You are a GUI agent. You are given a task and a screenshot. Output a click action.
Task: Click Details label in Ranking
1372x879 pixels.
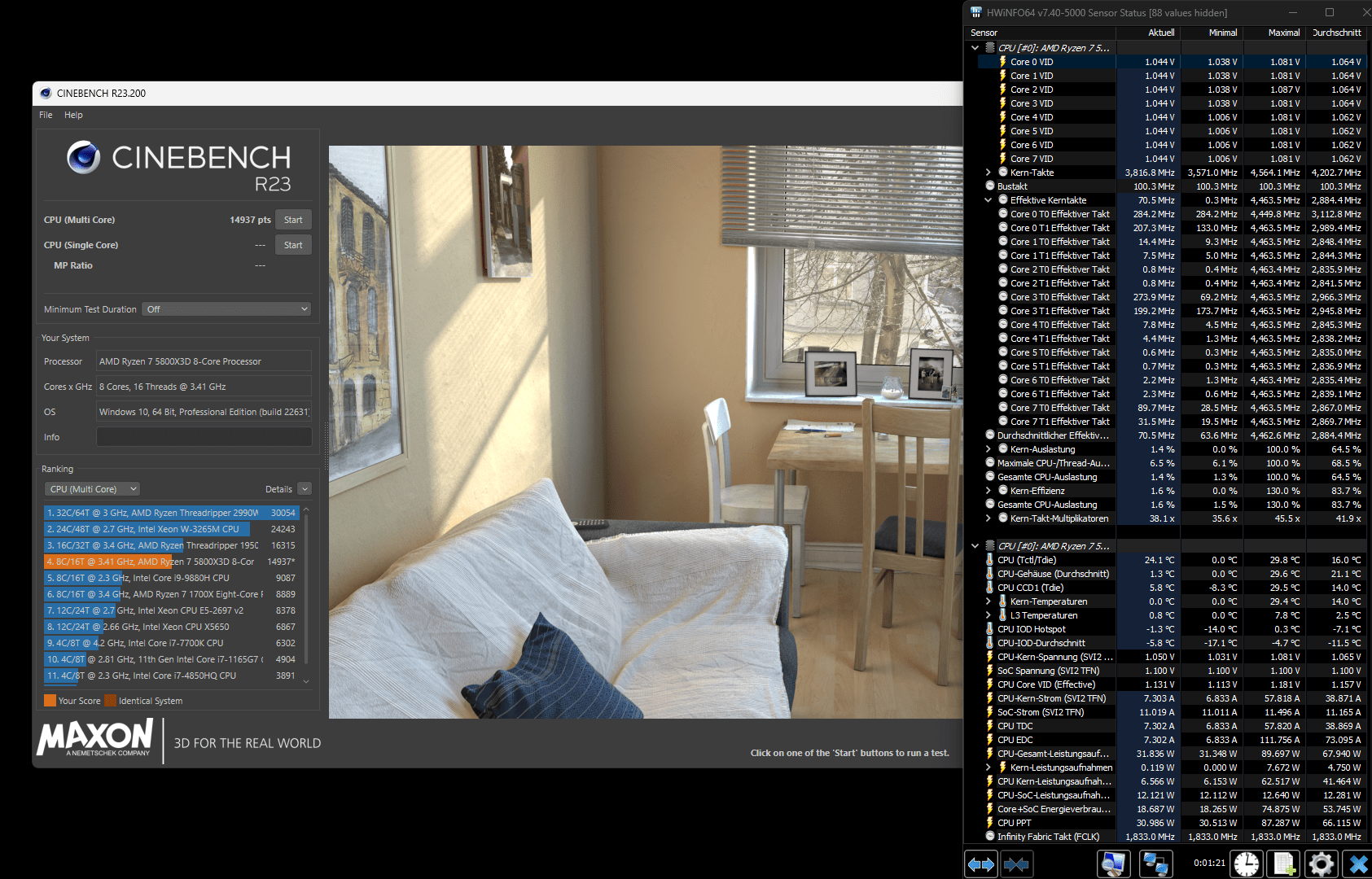(x=278, y=489)
